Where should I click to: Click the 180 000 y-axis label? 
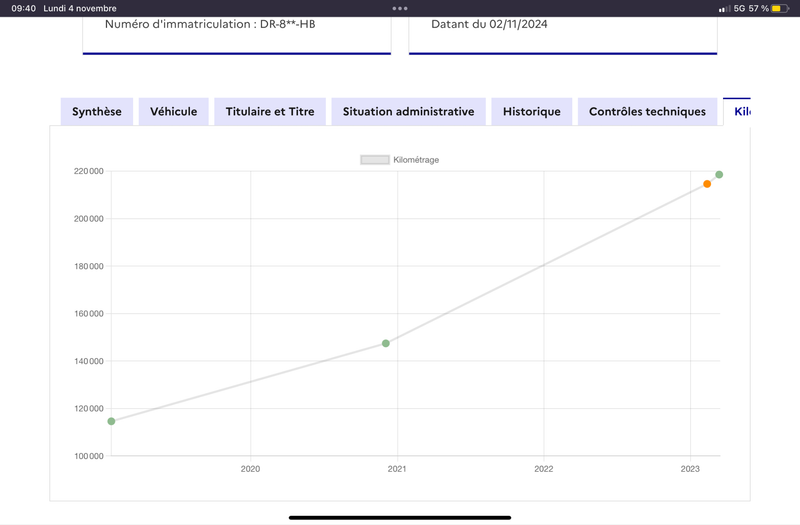click(x=89, y=266)
